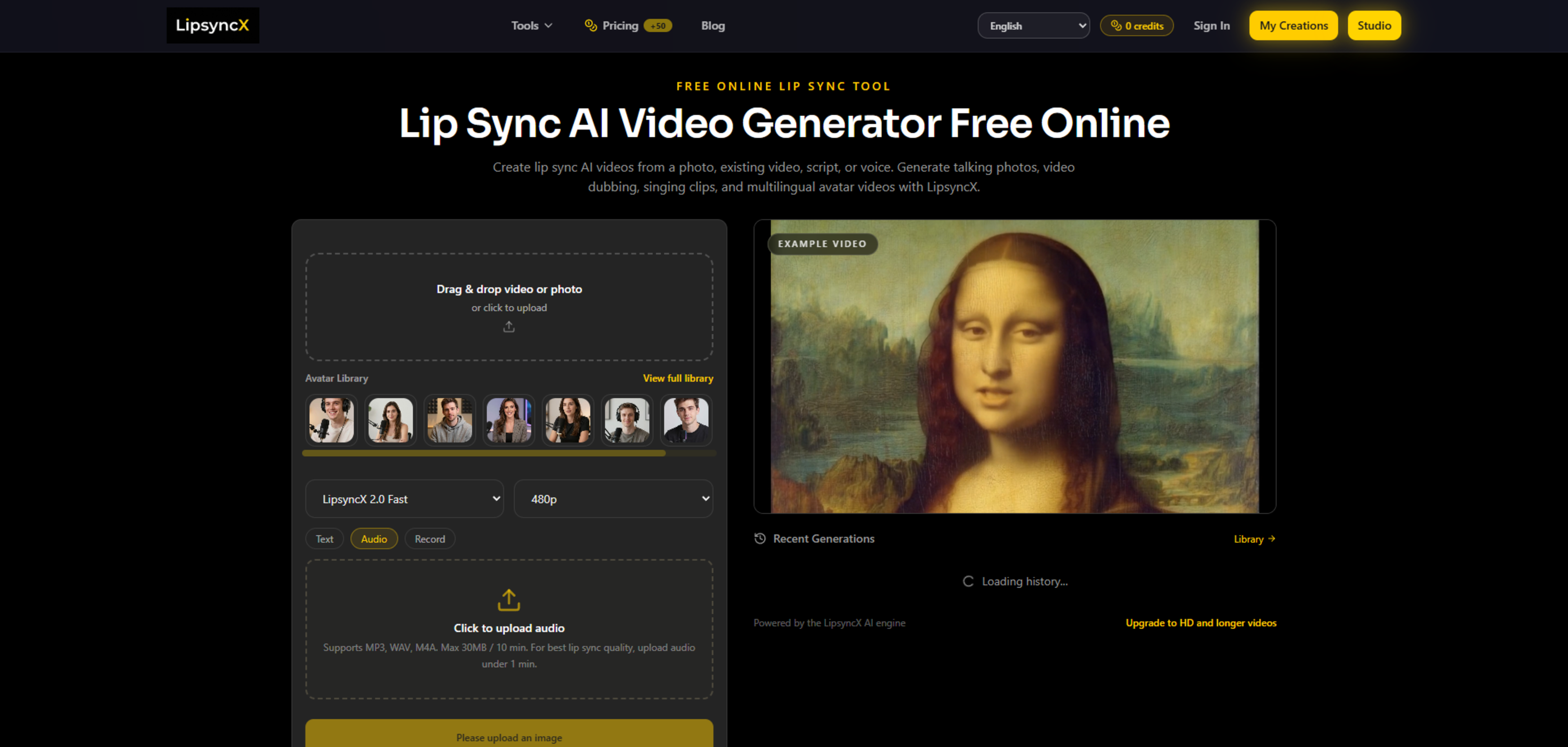The image size is (1568, 747).
Task: Select the third avatar, bearded man in a hoodie
Action: [449, 420]
